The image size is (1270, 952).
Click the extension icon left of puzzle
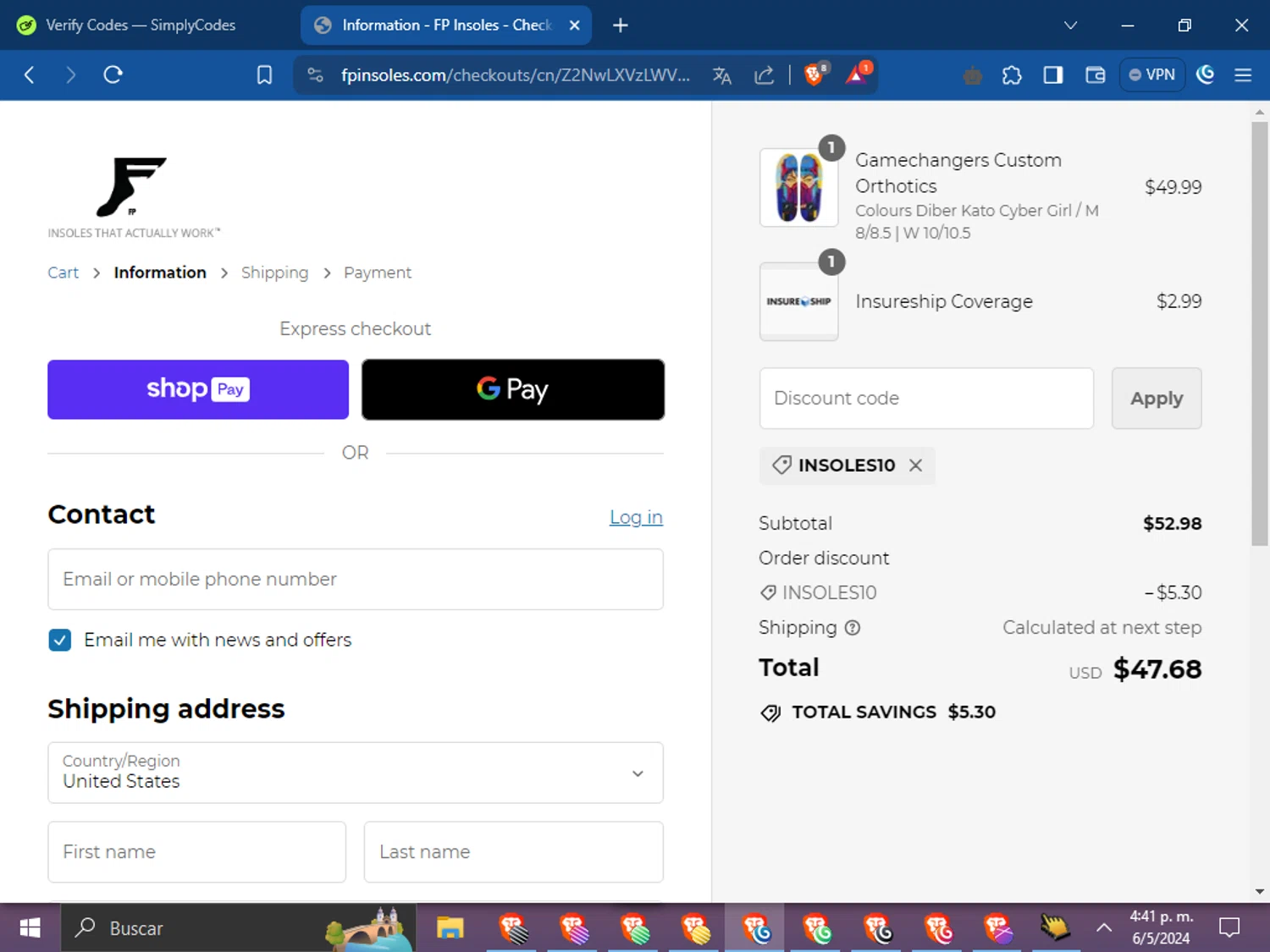[x=973, y=76]
